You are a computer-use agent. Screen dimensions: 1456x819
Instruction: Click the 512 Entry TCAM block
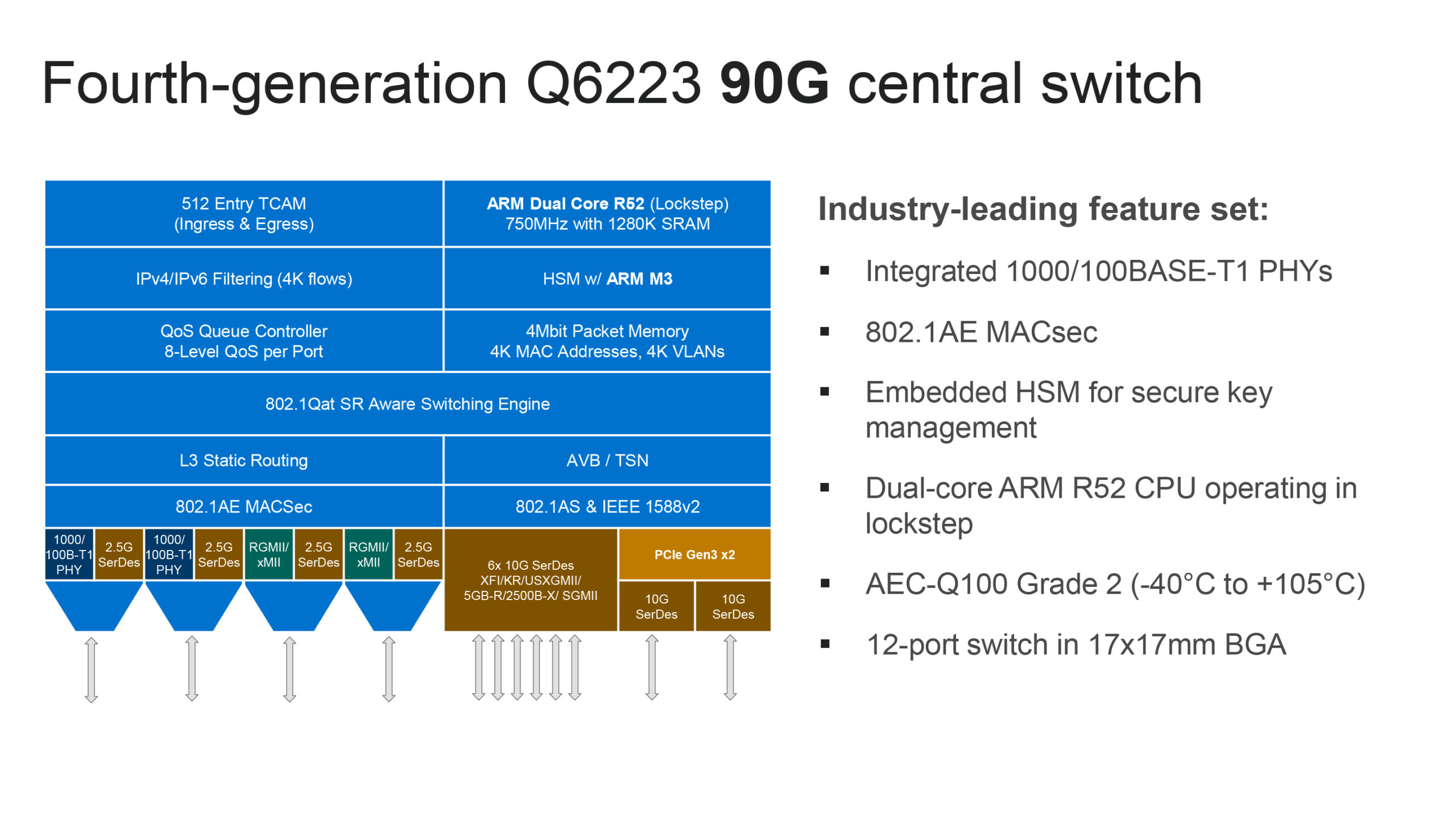click(x=243, y=213)
